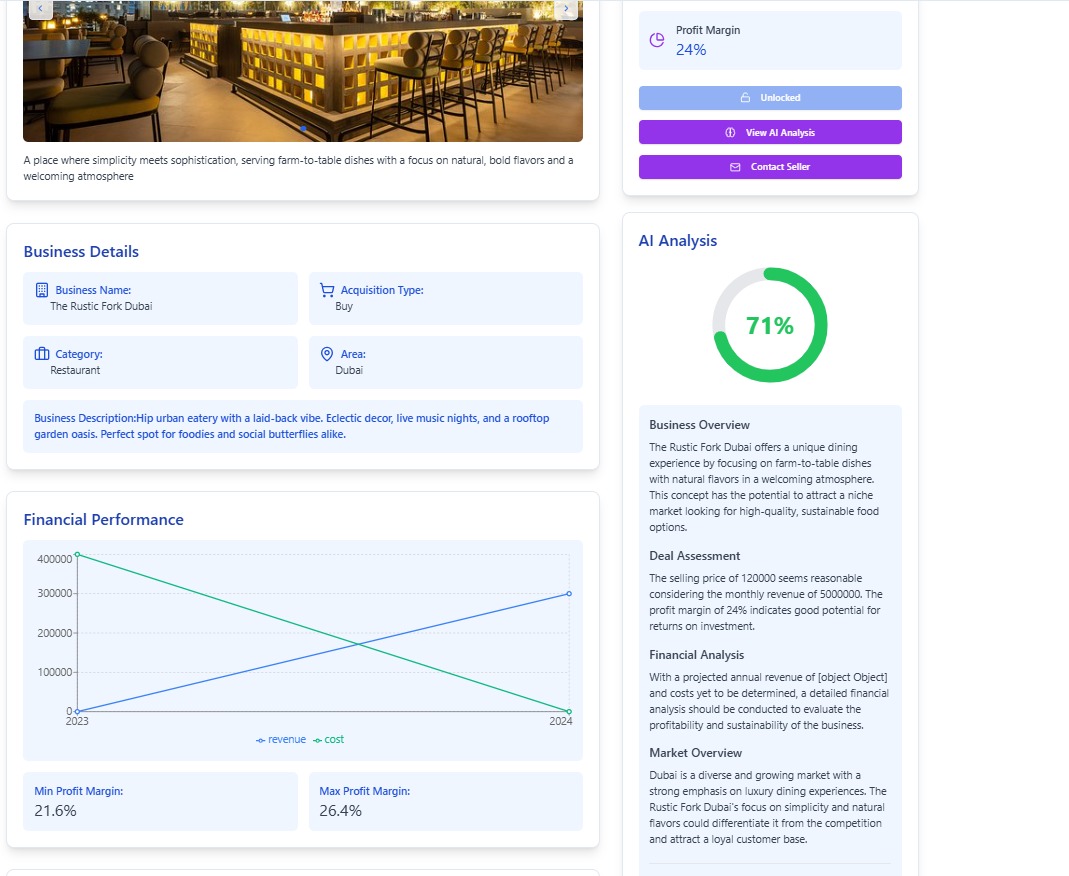Click the 71% AI score progress ring
Viewport: 1069px width, 876px height.
click(770, 325)
